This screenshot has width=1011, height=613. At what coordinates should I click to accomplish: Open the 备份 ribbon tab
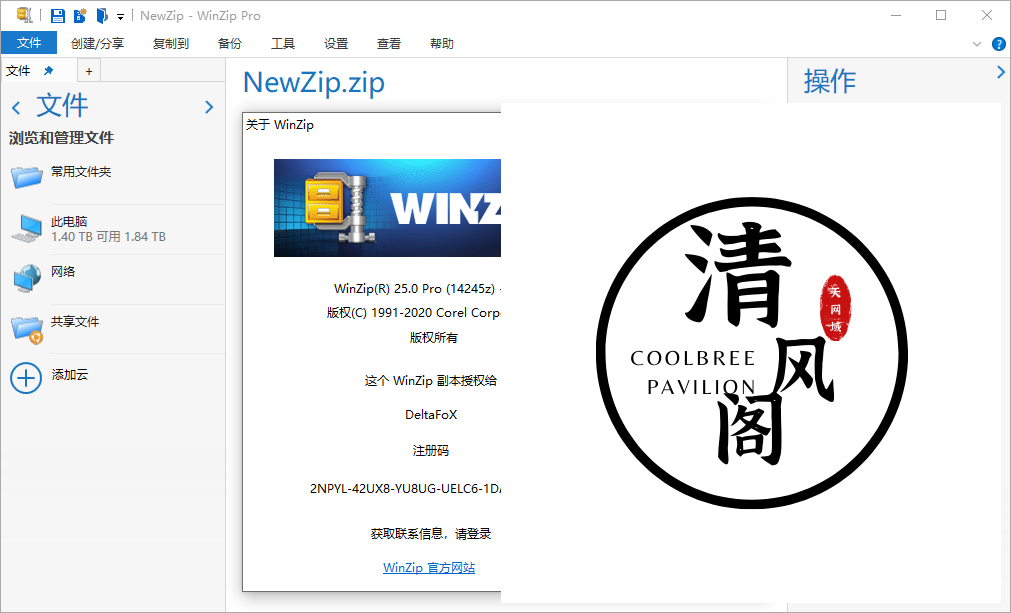230,43
